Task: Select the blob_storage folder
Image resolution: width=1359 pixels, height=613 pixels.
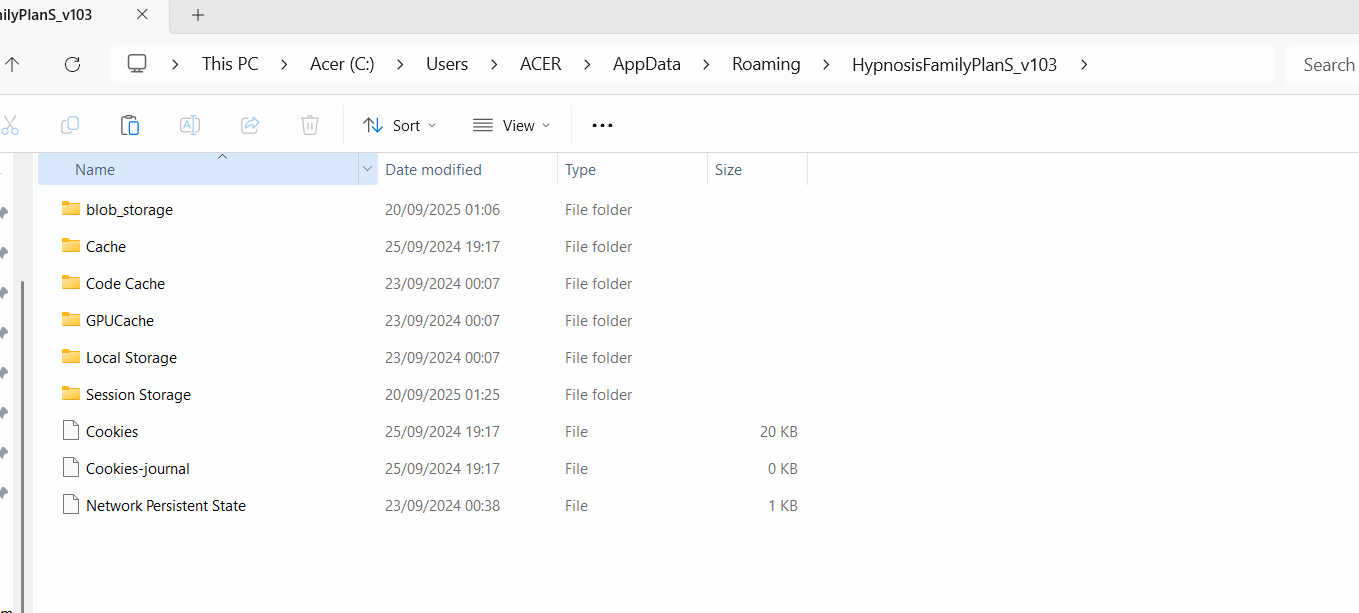Action: (129, 210)
